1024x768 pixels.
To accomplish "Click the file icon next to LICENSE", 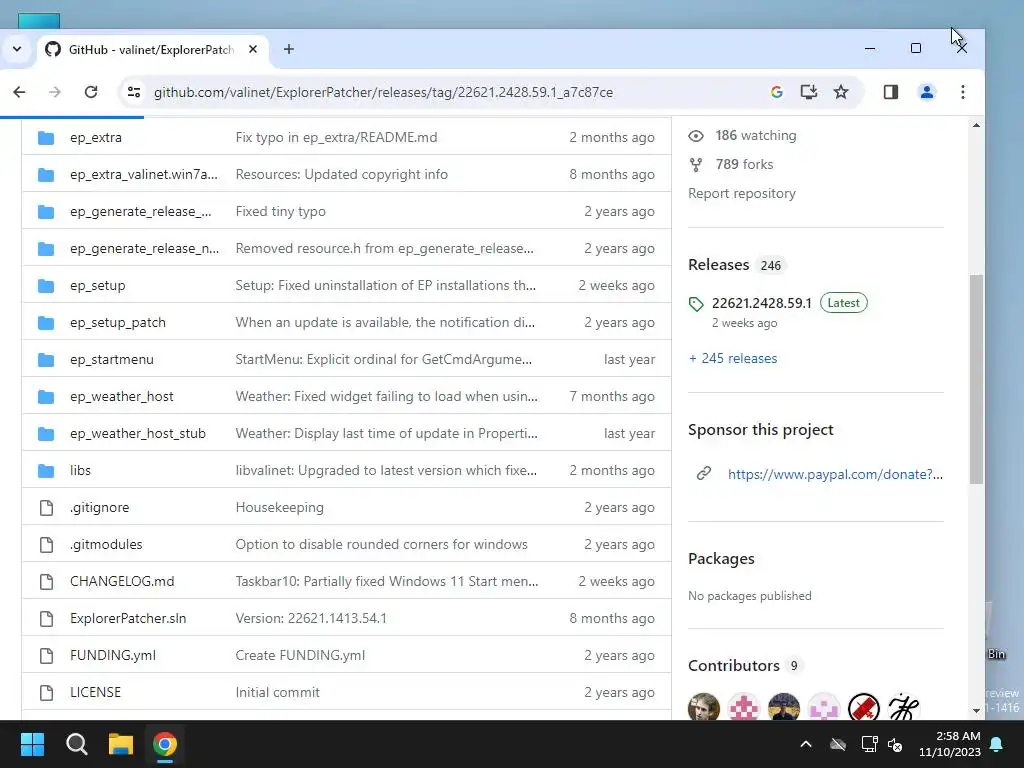I will tap(46, 692).
